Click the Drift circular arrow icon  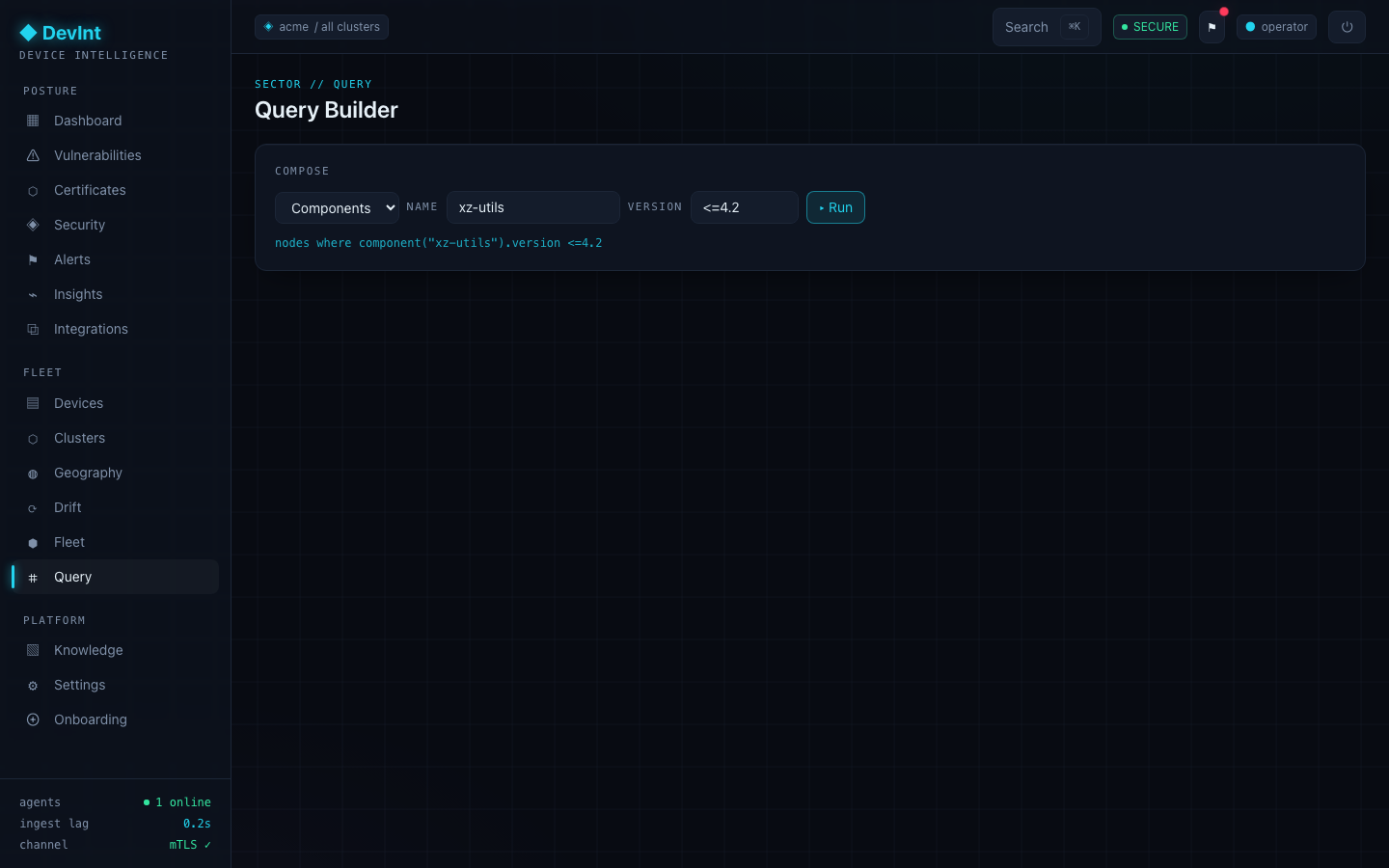coord(33,508)
